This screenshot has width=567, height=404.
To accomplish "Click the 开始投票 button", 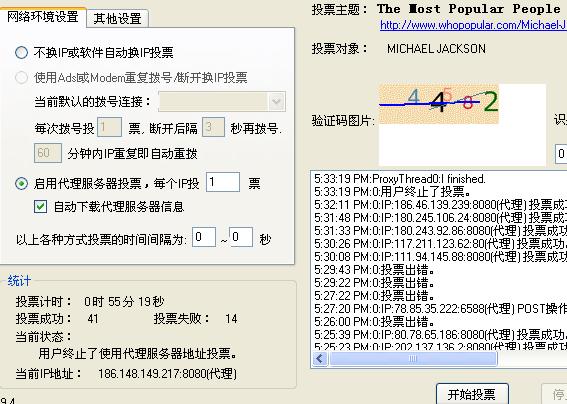I will [x=472, y=394].
